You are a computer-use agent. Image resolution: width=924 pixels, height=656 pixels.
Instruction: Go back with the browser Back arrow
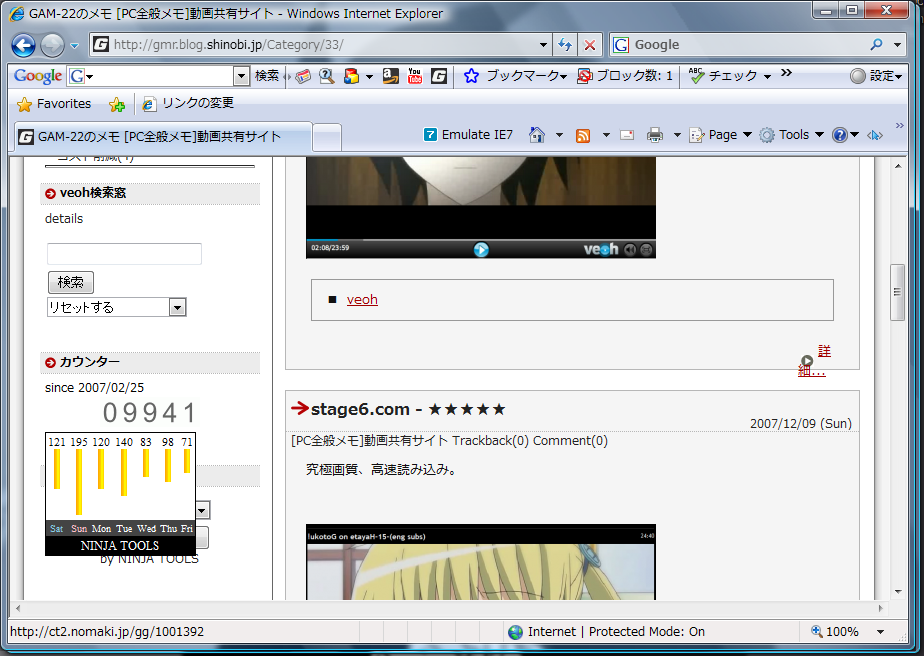tap(23, 45)
